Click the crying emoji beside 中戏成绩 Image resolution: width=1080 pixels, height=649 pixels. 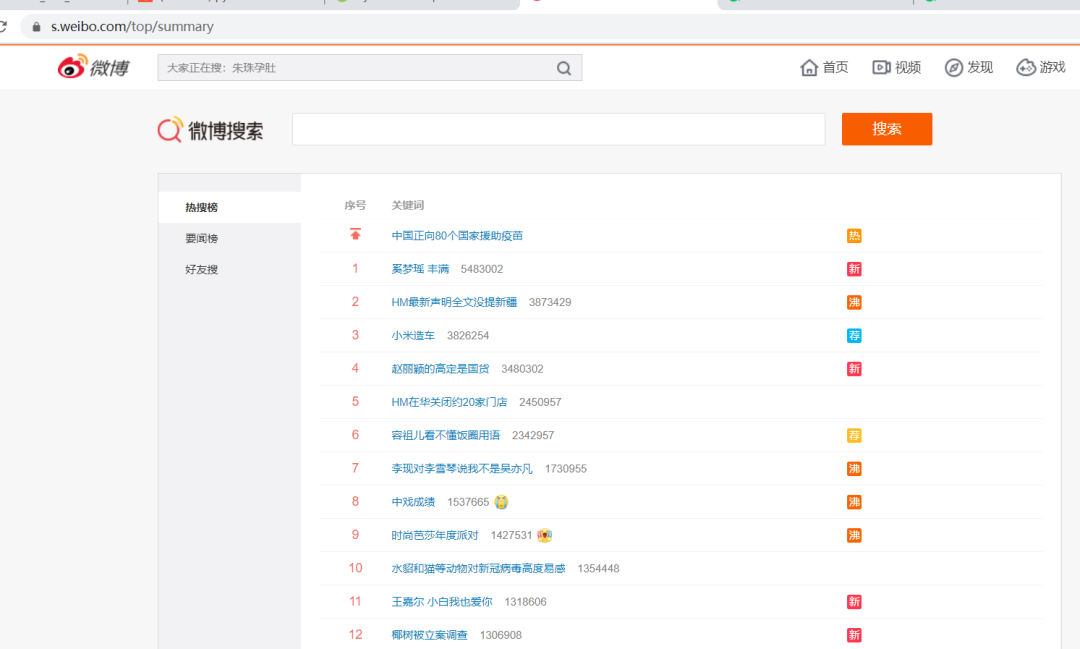pyautogui.click(x=501, y=502)
